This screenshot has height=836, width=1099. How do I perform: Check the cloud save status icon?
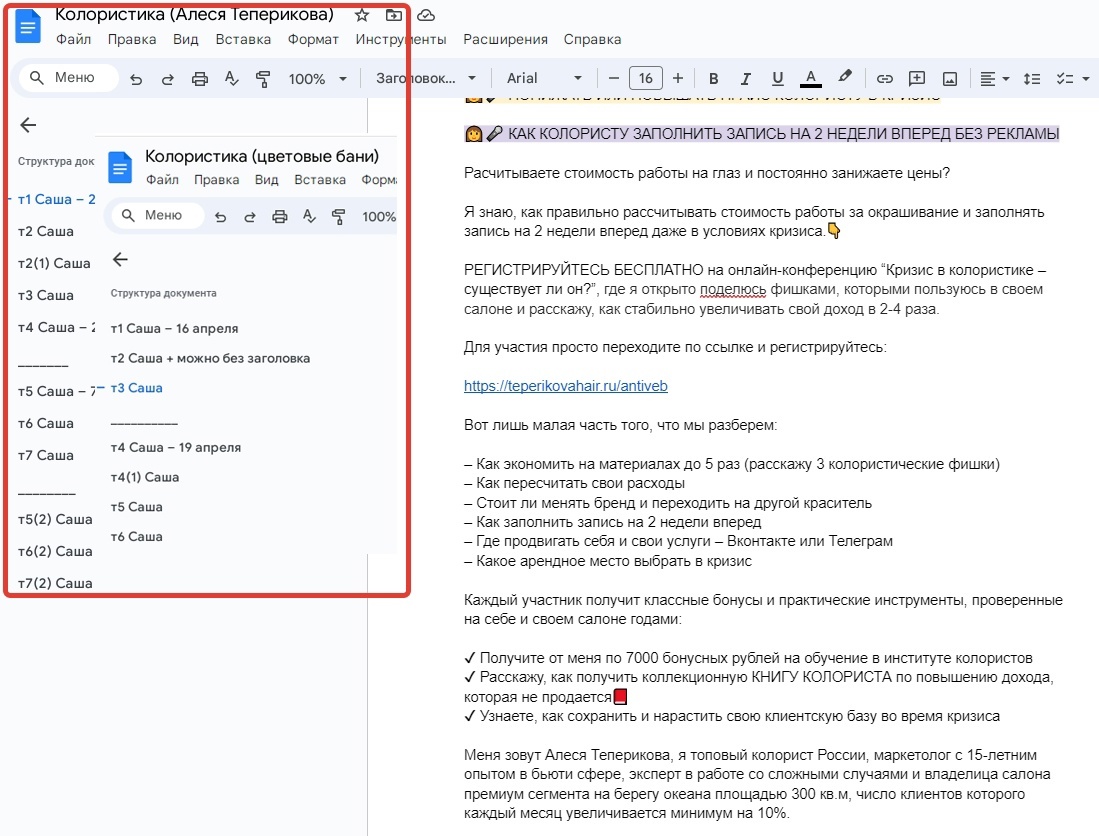click(425, 15)
